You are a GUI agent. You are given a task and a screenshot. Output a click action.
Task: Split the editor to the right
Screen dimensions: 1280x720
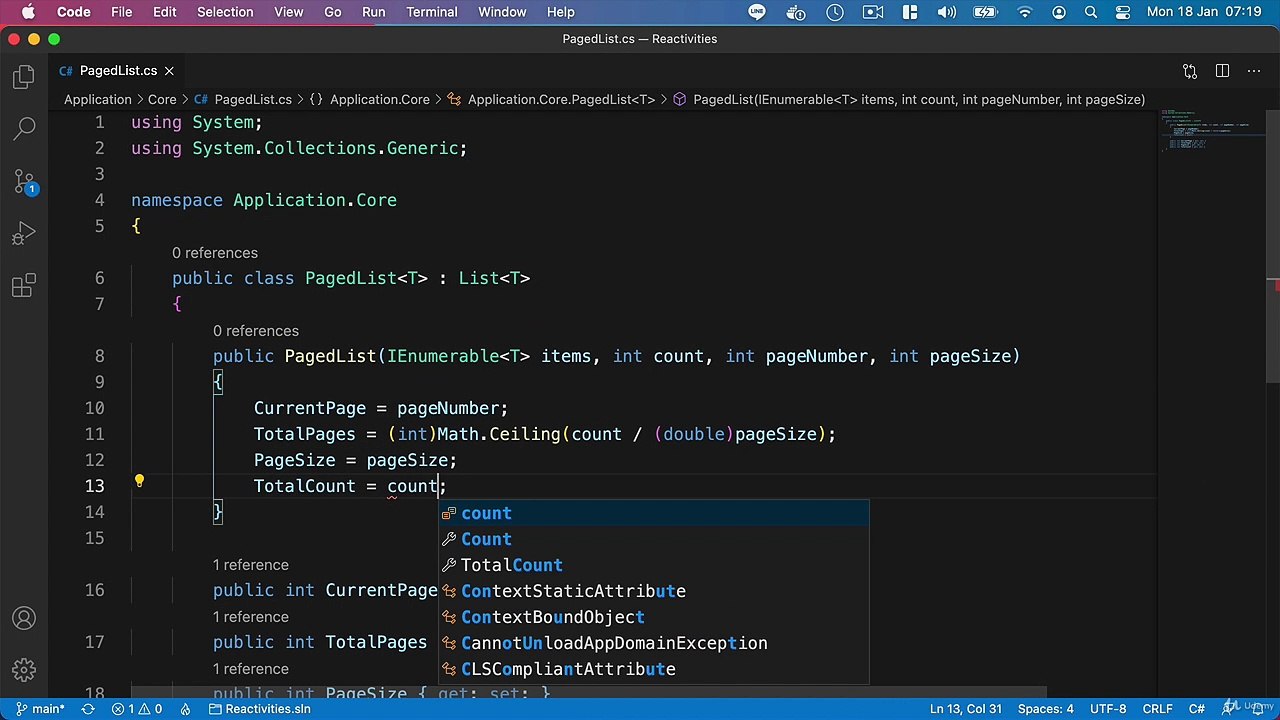1222,71
